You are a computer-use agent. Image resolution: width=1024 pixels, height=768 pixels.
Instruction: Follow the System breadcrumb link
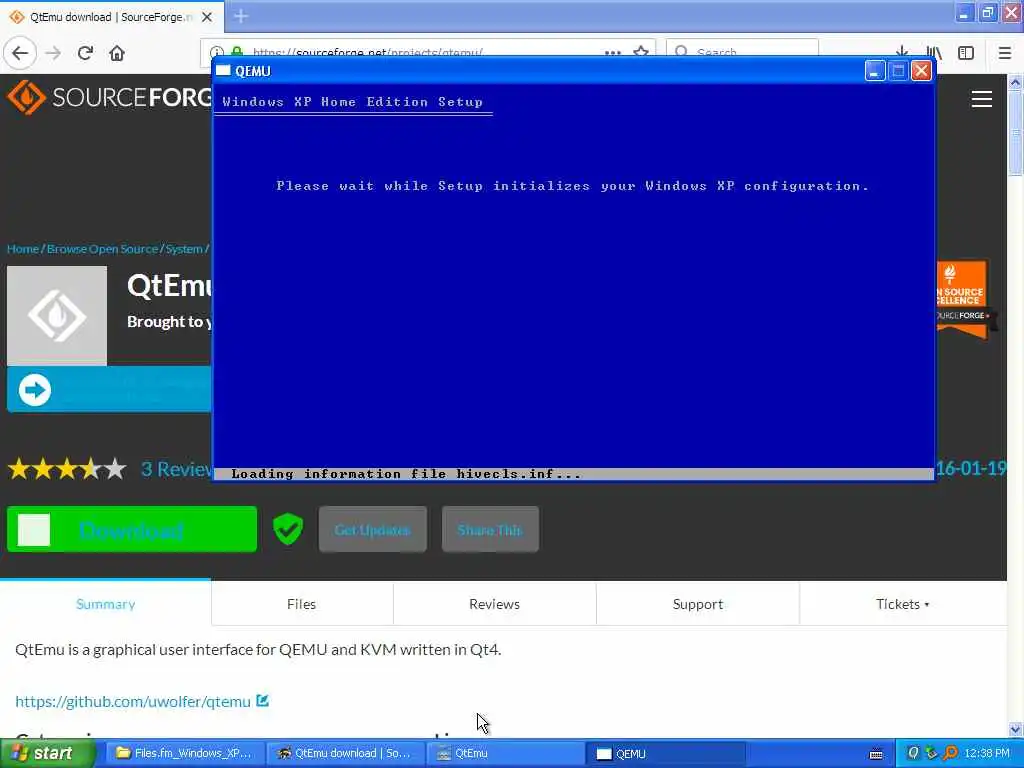click(x=184, y=249)
